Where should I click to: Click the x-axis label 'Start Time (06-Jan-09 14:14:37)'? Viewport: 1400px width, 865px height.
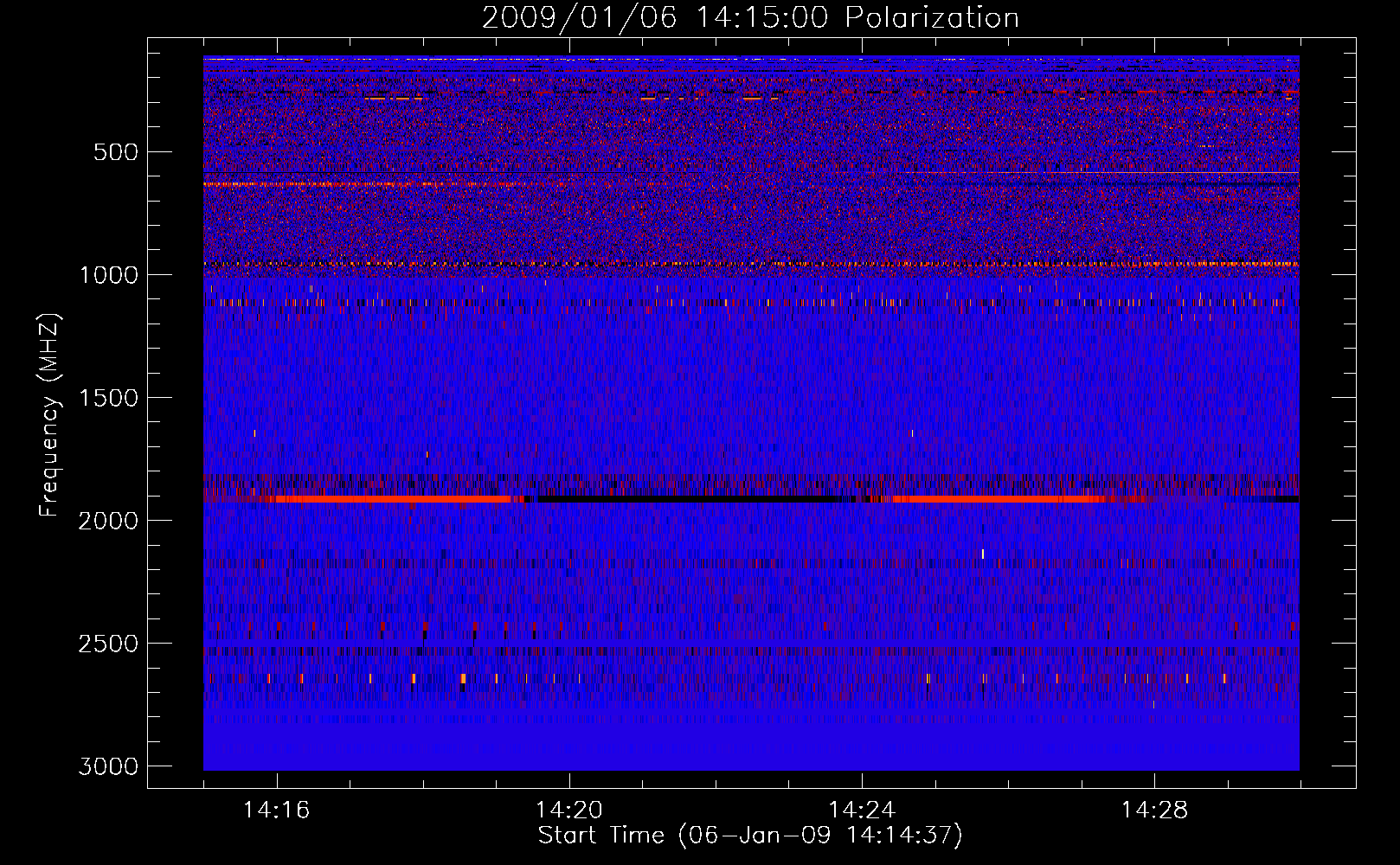point(750,836)
